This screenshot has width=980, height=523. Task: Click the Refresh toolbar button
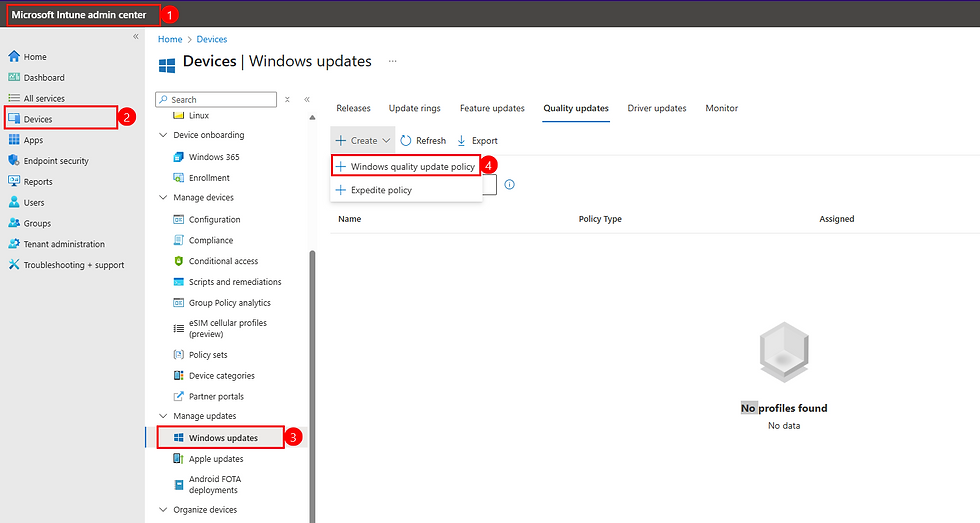tap(423, 141)
